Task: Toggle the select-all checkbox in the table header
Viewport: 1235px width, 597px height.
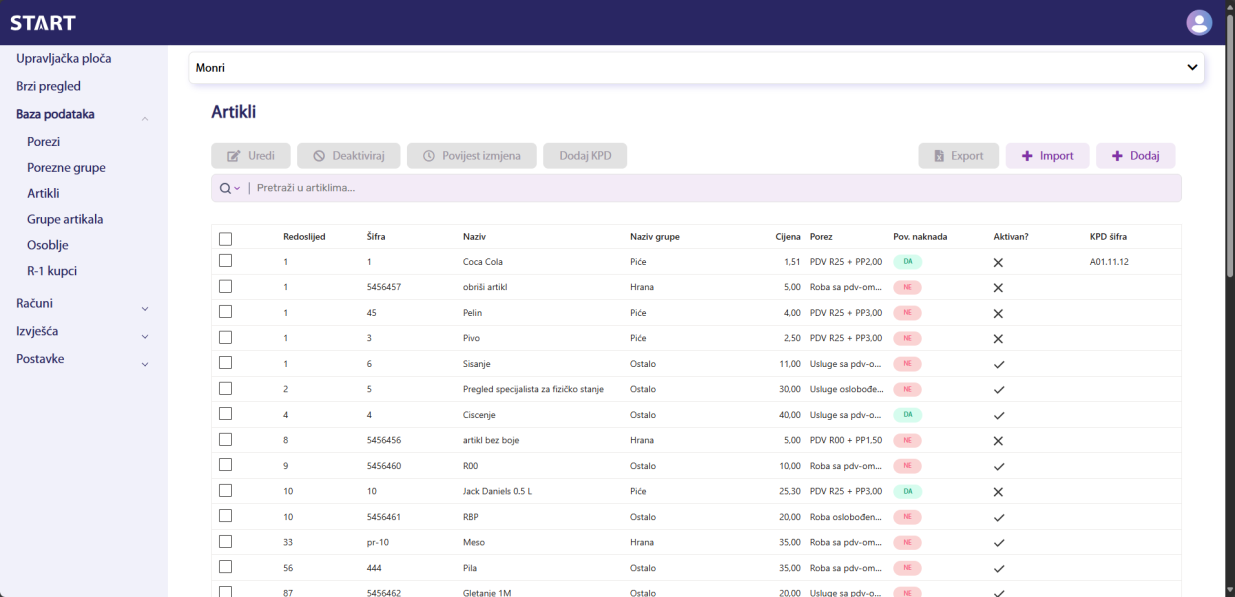Action: tap(225, 238)
